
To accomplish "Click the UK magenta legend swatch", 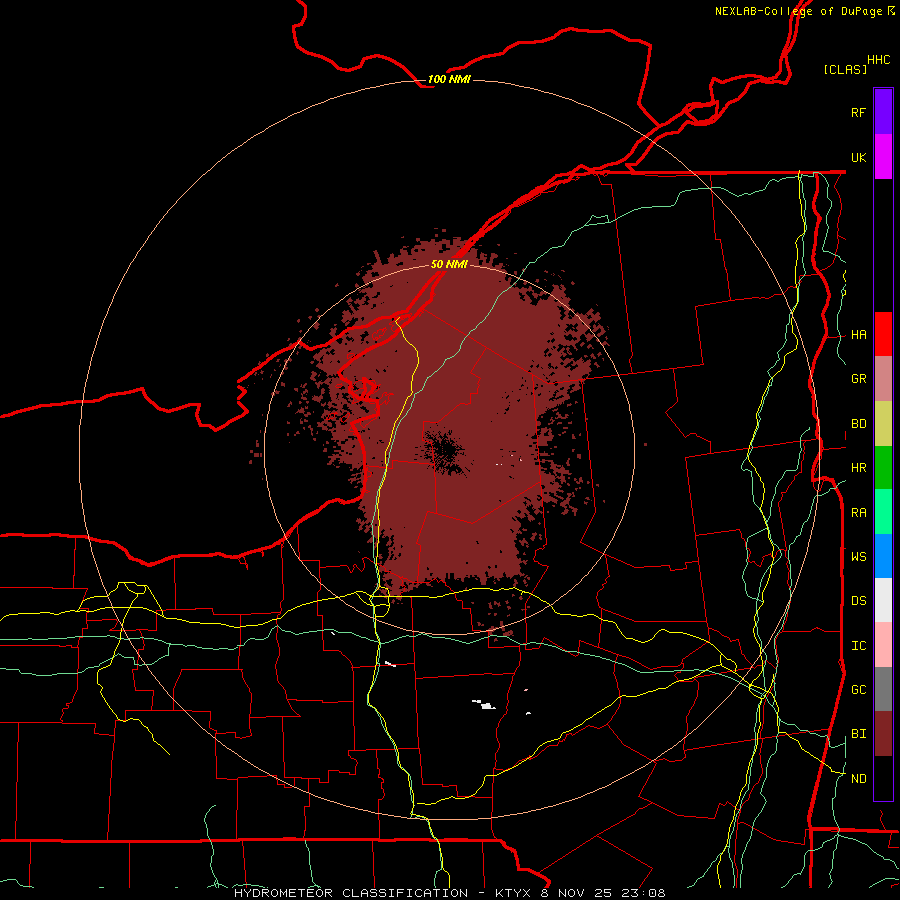I will point(883,157).
